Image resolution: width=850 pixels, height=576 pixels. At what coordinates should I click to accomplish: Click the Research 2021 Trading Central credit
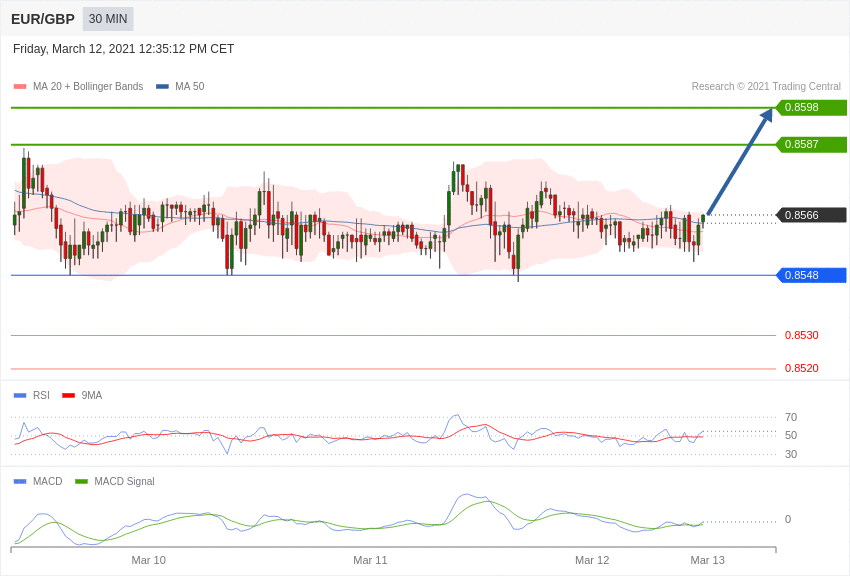[766, 86]
